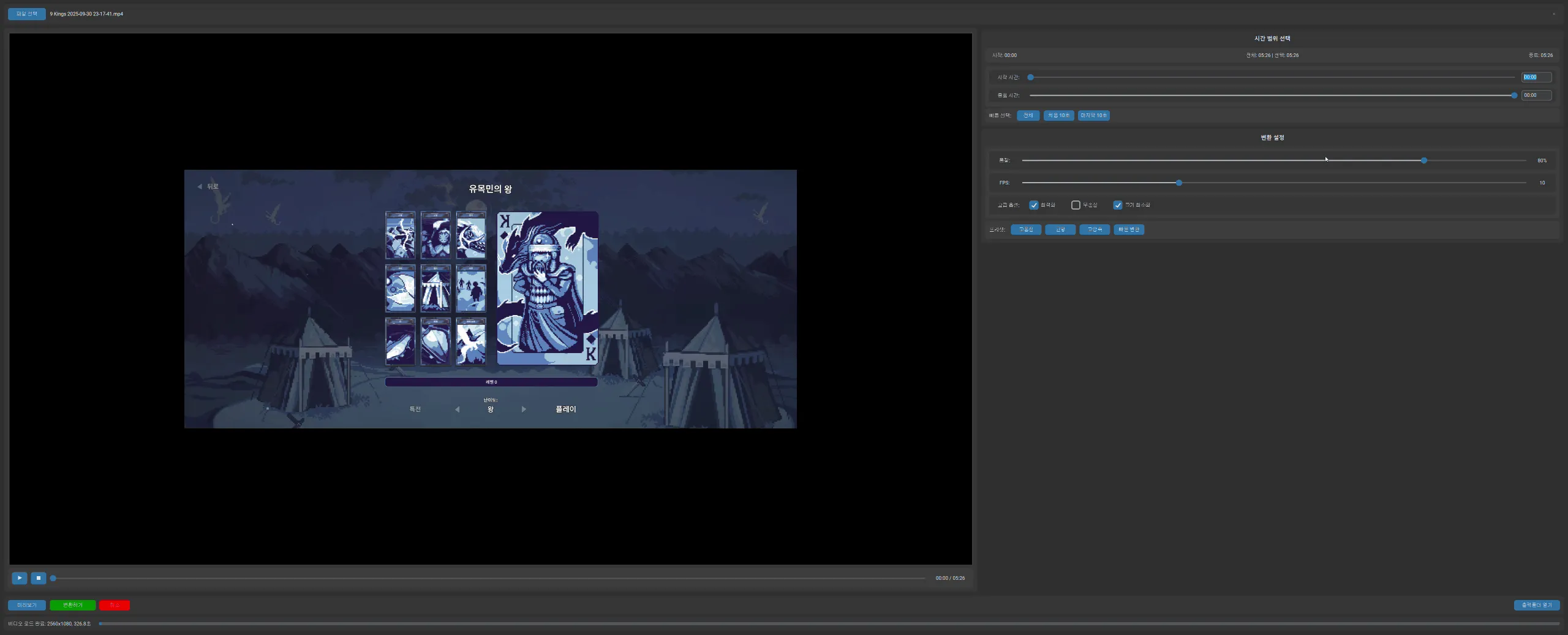Choose the 처음 10초 quick selection
The image size is (1568, 635).
[1059, 116]
